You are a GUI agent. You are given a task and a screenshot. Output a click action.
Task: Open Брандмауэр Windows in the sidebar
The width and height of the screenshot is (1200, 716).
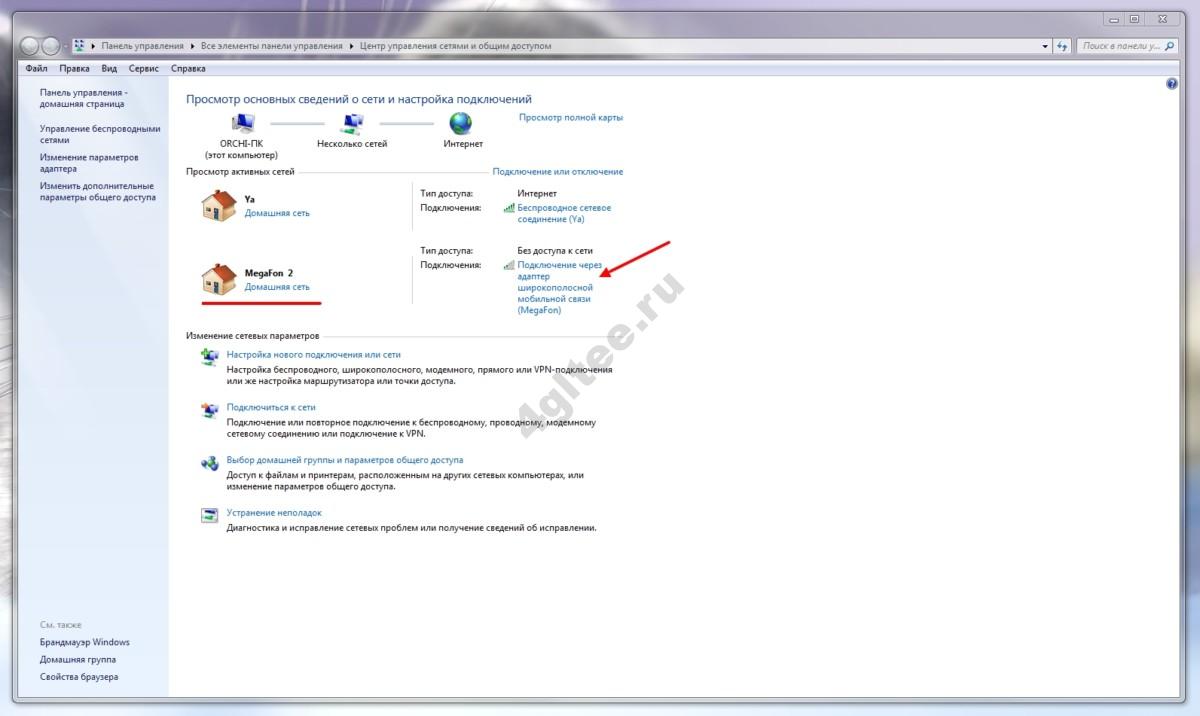[85, 642]
